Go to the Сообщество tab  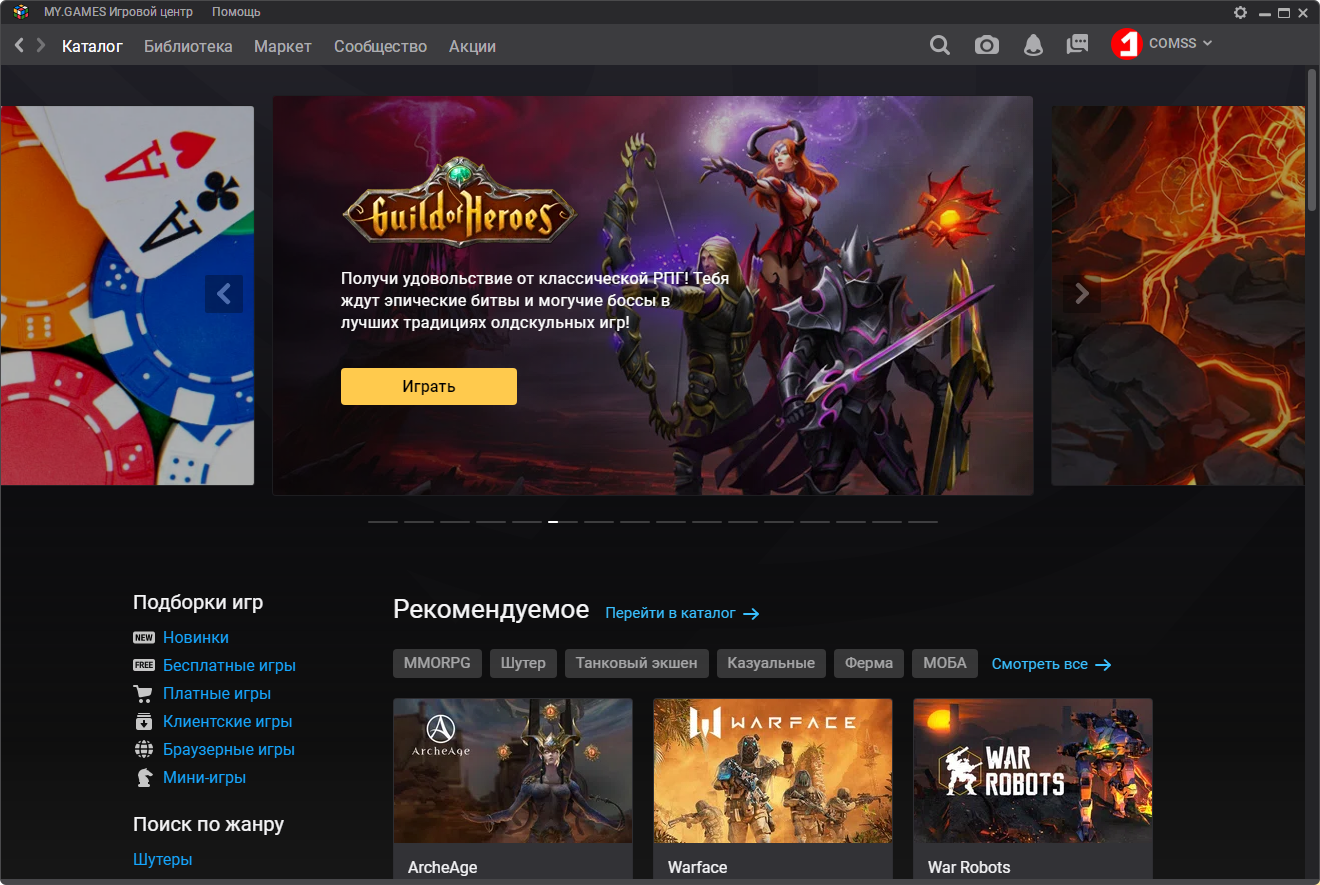[x=380, y=46]
